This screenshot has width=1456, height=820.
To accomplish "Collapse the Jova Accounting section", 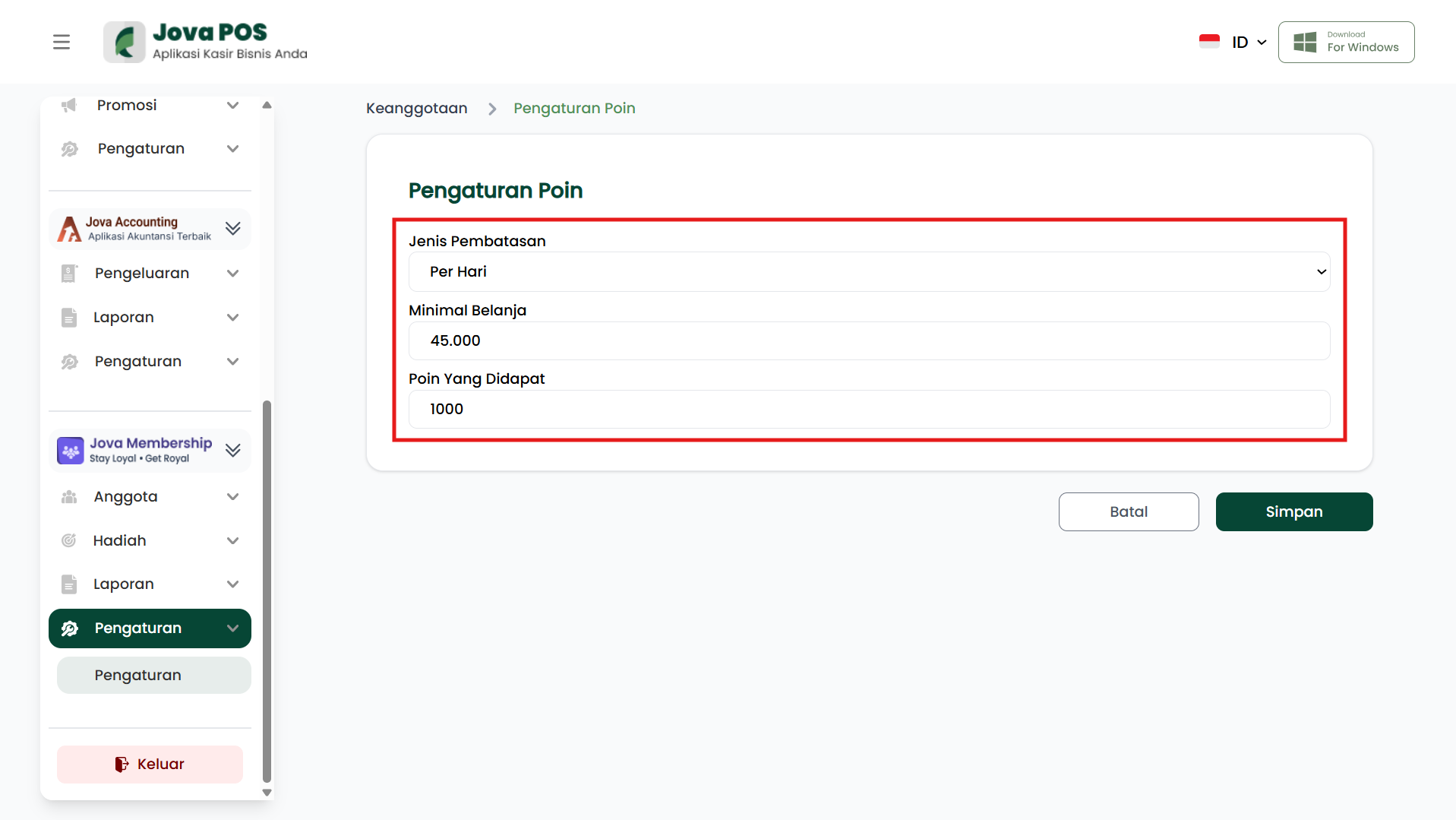I will (233, 229).
